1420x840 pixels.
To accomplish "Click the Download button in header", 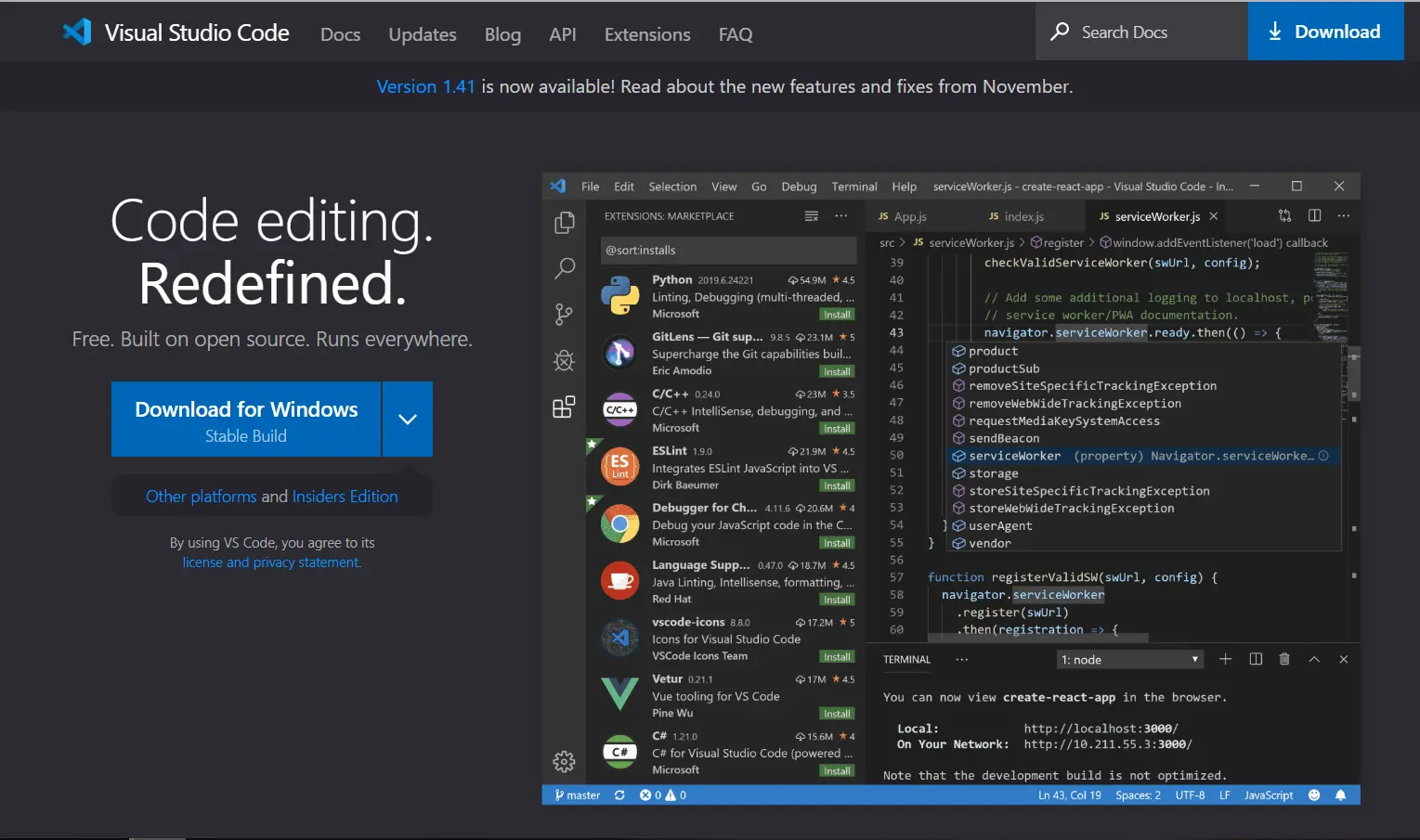I will [x=1325, y=32].
